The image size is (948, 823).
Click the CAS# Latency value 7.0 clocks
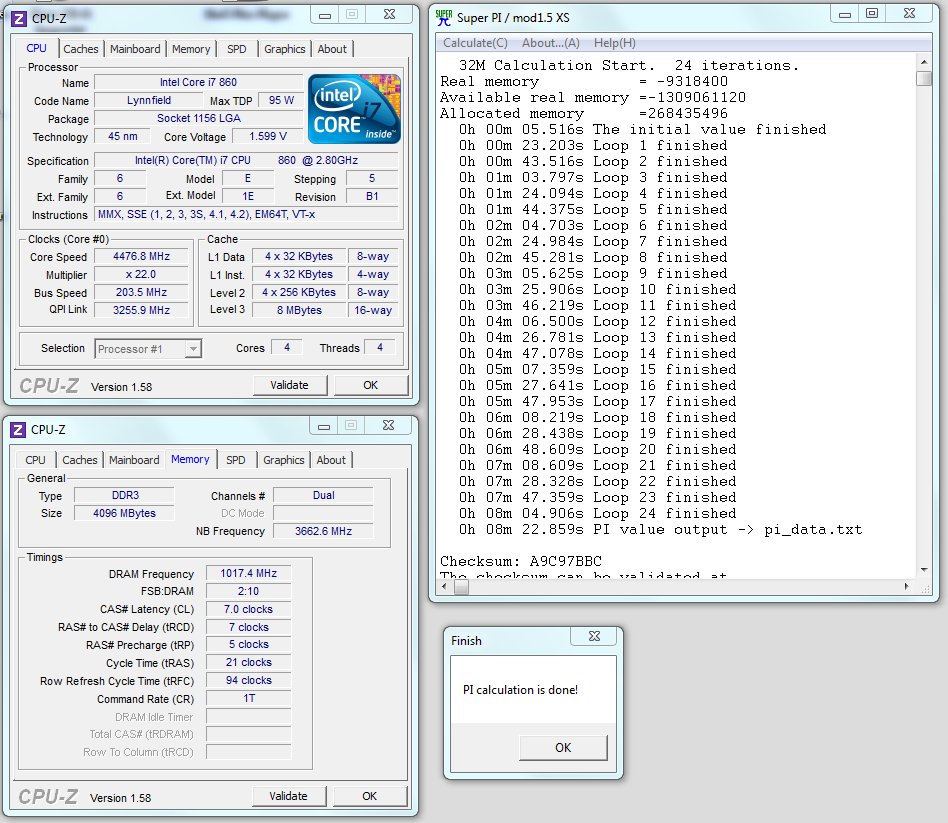click(x=248, y=610)
